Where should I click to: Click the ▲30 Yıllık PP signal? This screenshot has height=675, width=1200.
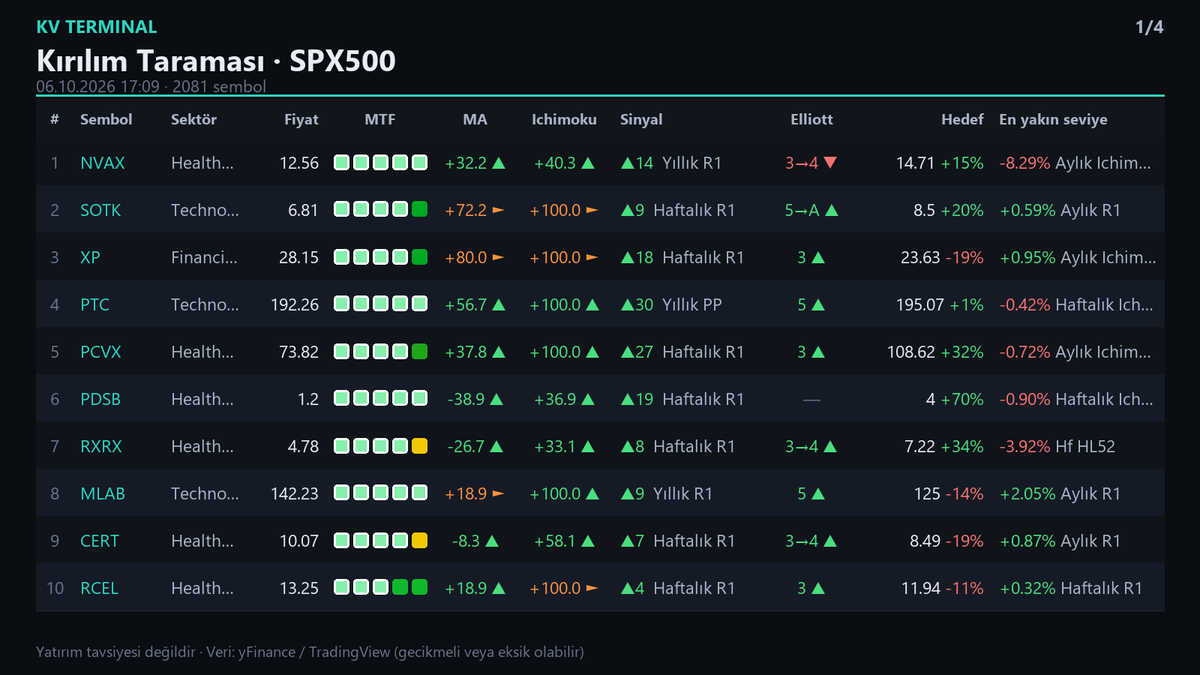coord(671,305)
